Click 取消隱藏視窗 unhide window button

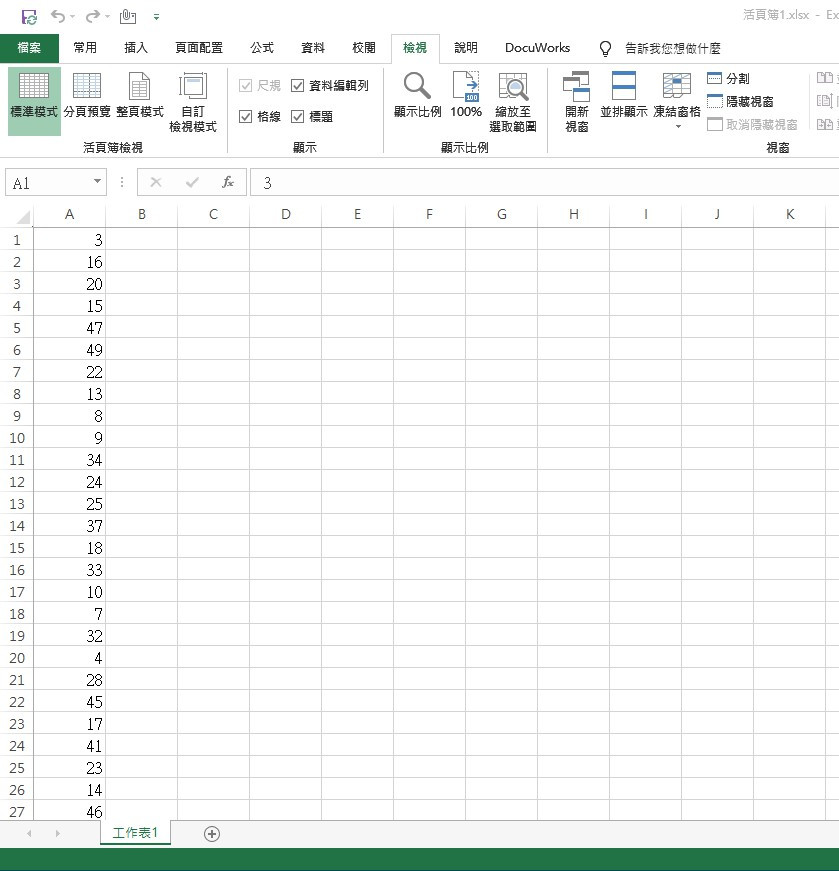pyautogui.click(x=752, y=124)
